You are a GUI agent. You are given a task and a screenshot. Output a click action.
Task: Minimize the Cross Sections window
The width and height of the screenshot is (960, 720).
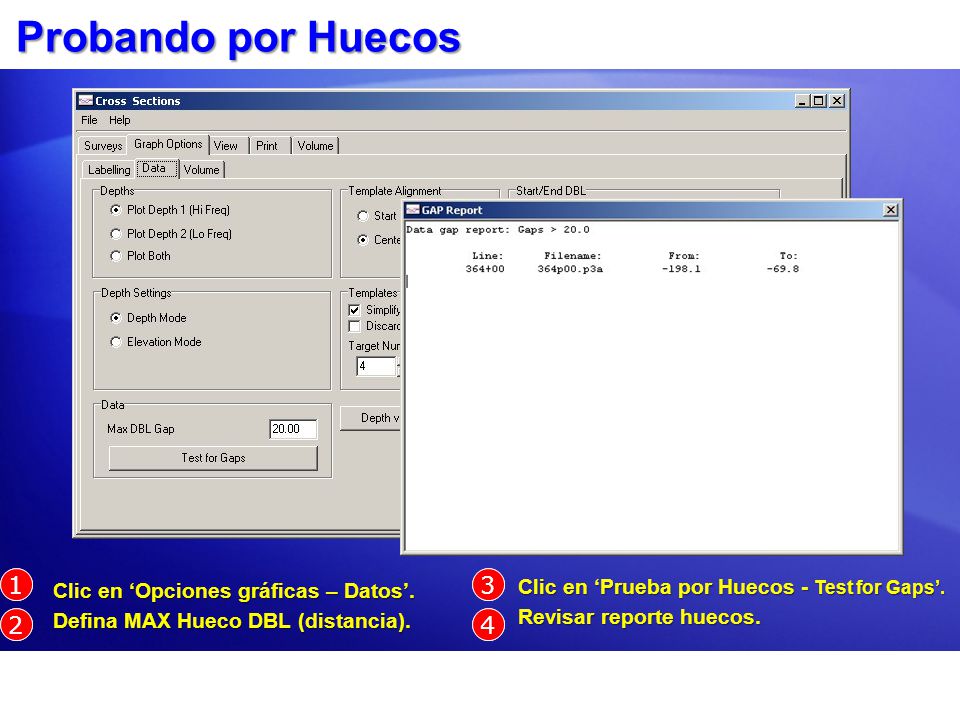pyautogui.click(x=802, y=100)
